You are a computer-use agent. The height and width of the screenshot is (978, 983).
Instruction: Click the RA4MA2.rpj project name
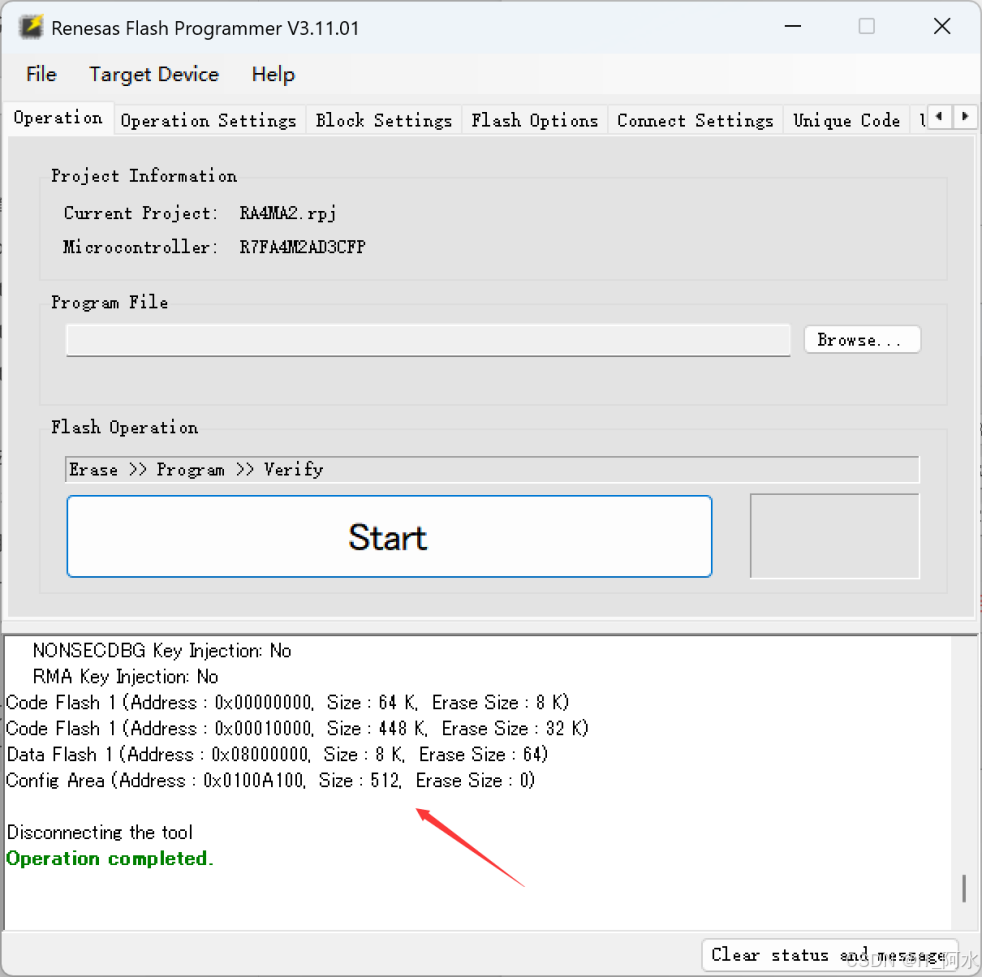pyautogui.click(x=288, y=213)
